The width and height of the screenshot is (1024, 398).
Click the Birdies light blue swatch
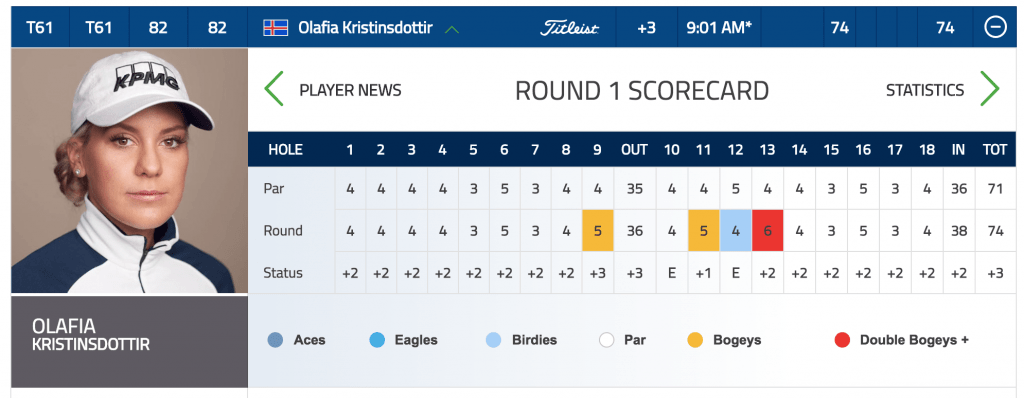pyautogui.click(x=494, y=340)
